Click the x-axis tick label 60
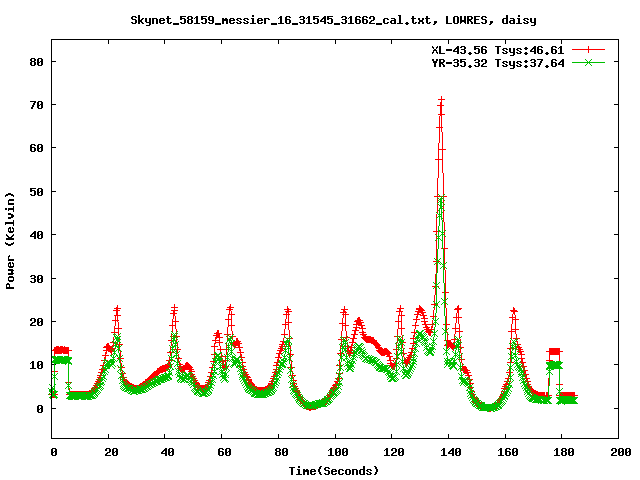The width and height of the screenshot is (640, 480). [224, 452]
